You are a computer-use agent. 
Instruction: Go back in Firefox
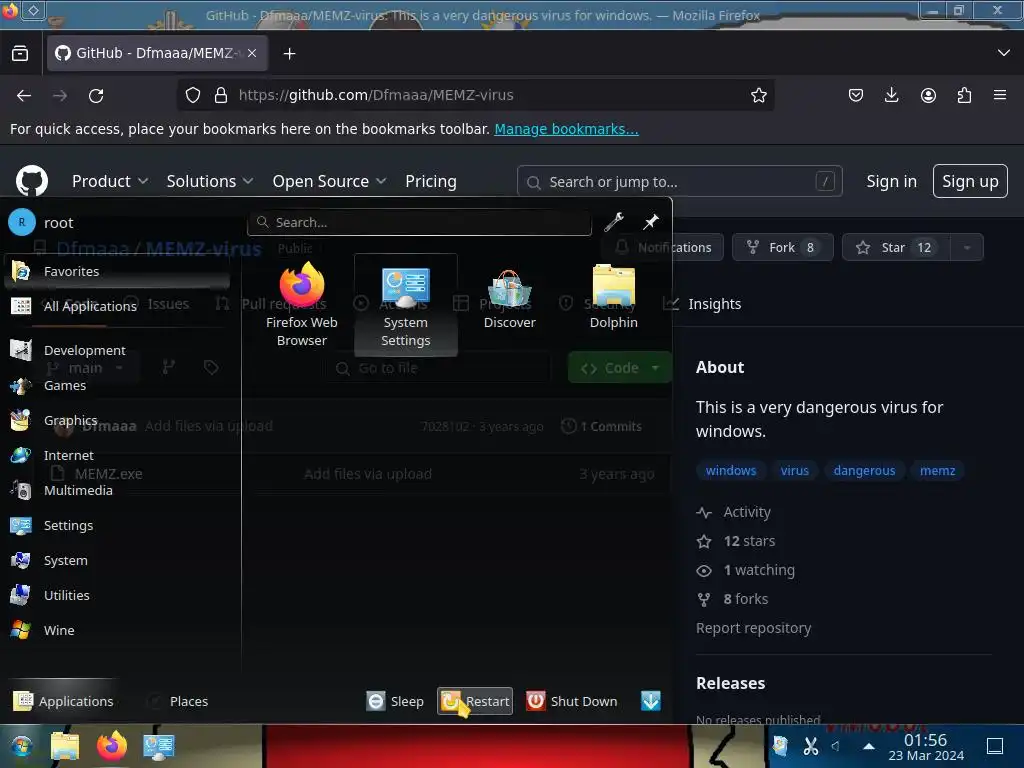click(24, 95)
